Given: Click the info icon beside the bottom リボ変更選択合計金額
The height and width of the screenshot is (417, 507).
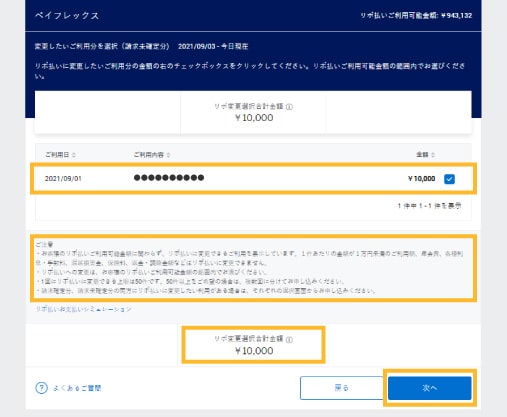Looking at the screenshot, I should click(289, 339).
